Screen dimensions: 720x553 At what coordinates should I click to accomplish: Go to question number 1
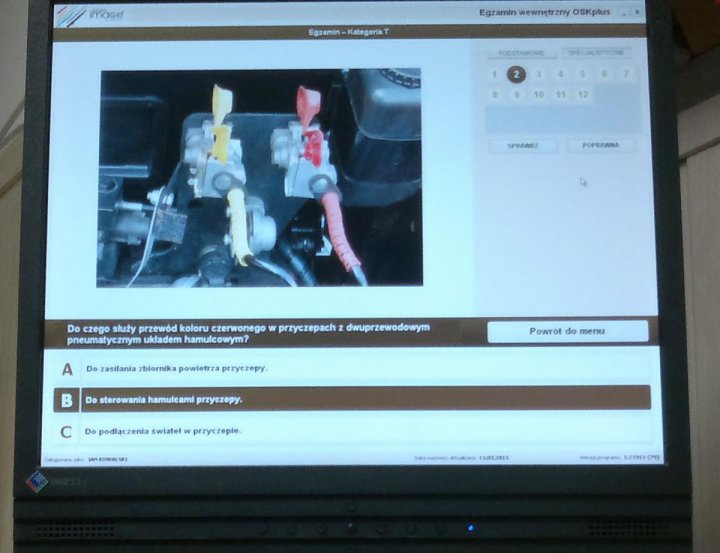(494, 74)
